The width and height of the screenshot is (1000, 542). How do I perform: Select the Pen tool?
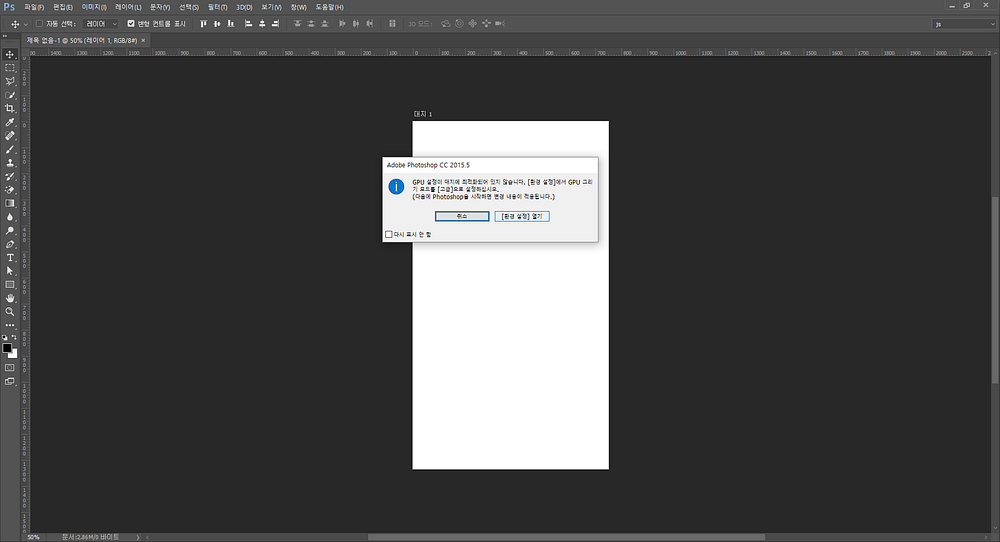[x=10, y=244]
